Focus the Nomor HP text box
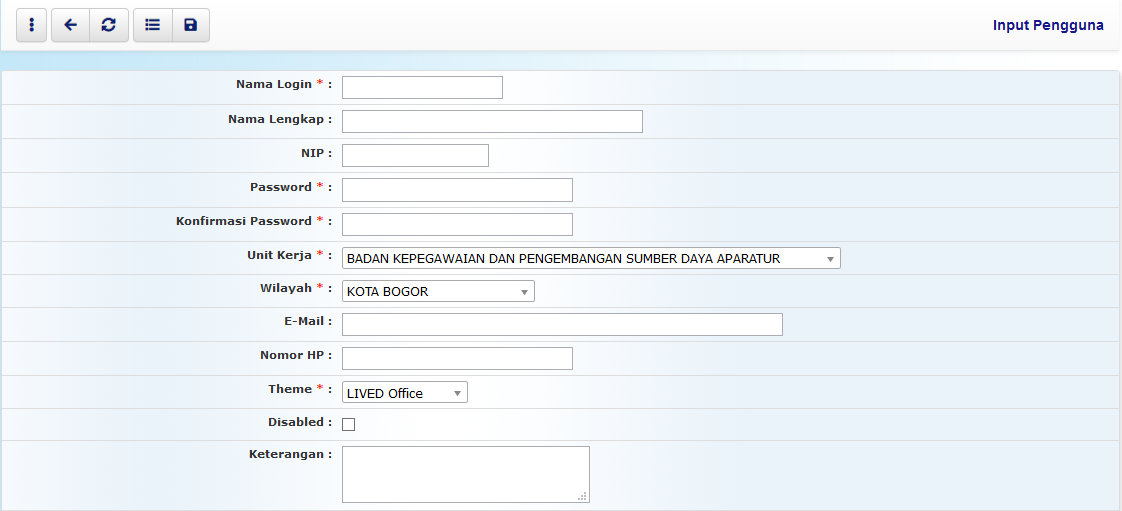Image resolution: width=1122 pixels, height=511 pixels. [457, 359]
